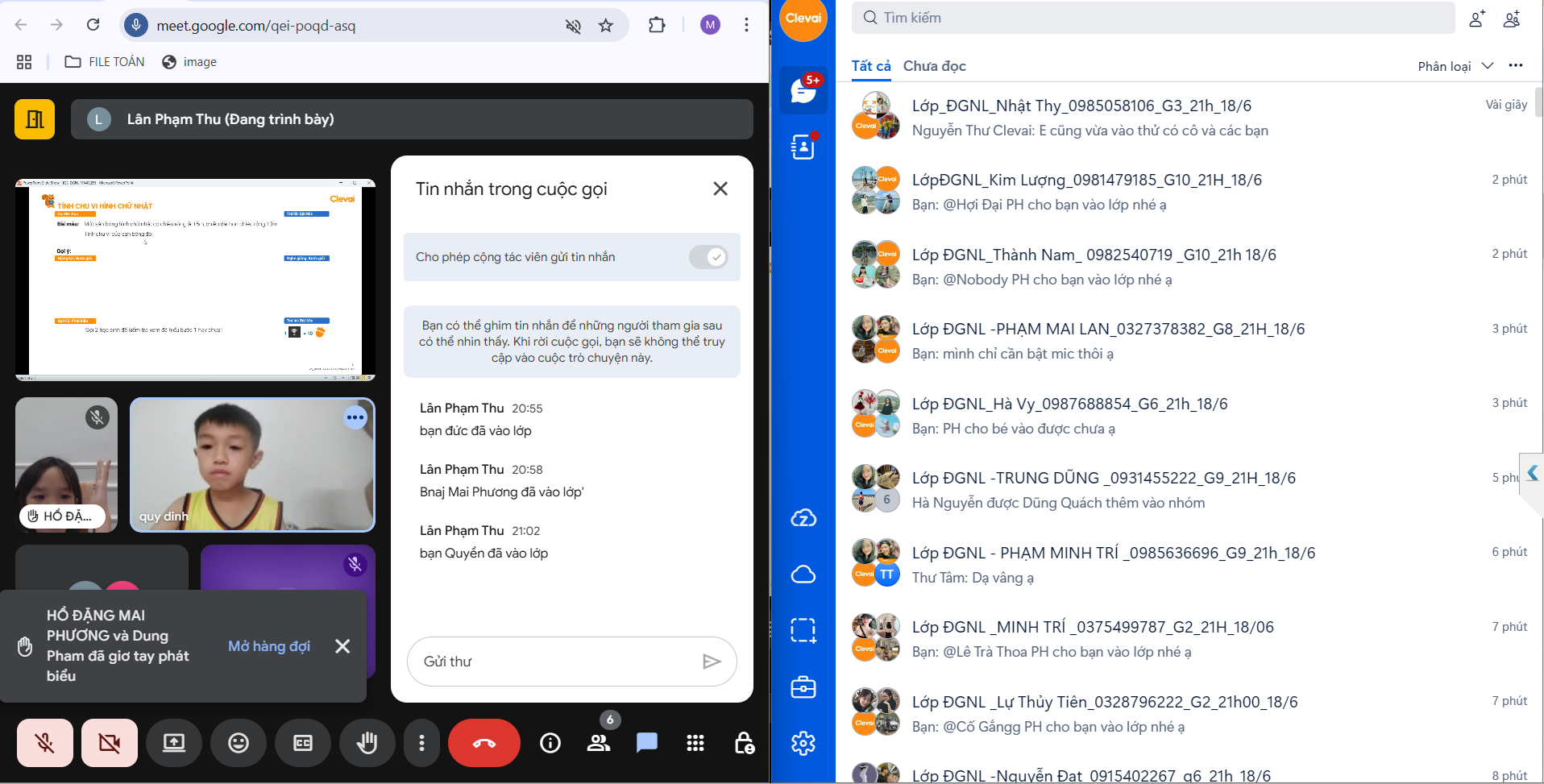
Task: Click the muted-sound icon in address bar
Action: tap(573, 26)
